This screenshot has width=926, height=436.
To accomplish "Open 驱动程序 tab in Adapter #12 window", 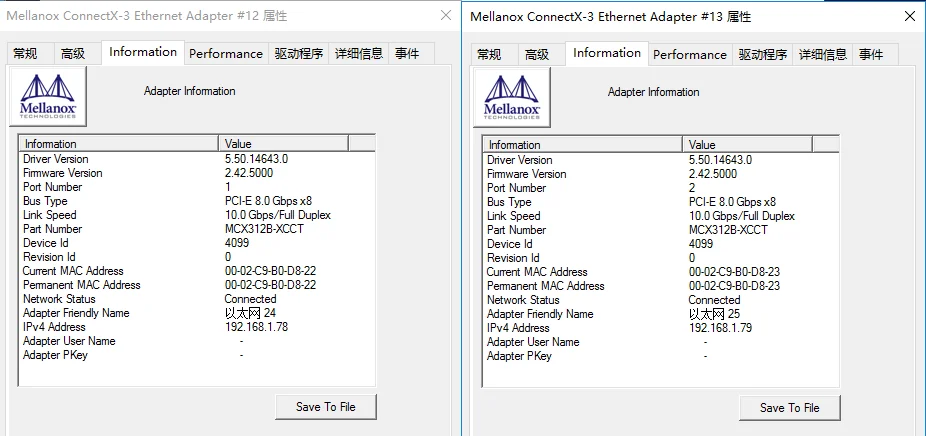I will [299, 54].
